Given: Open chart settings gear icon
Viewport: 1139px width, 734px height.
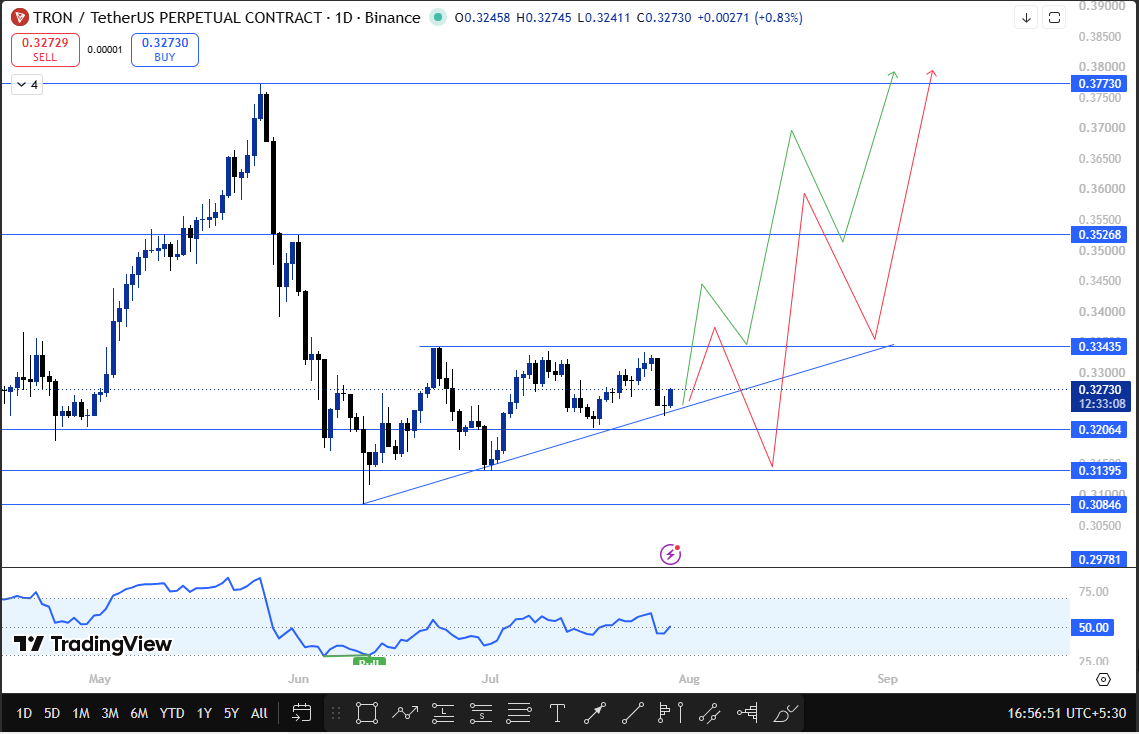Looking at the screenshot, I should point(1103,679).
